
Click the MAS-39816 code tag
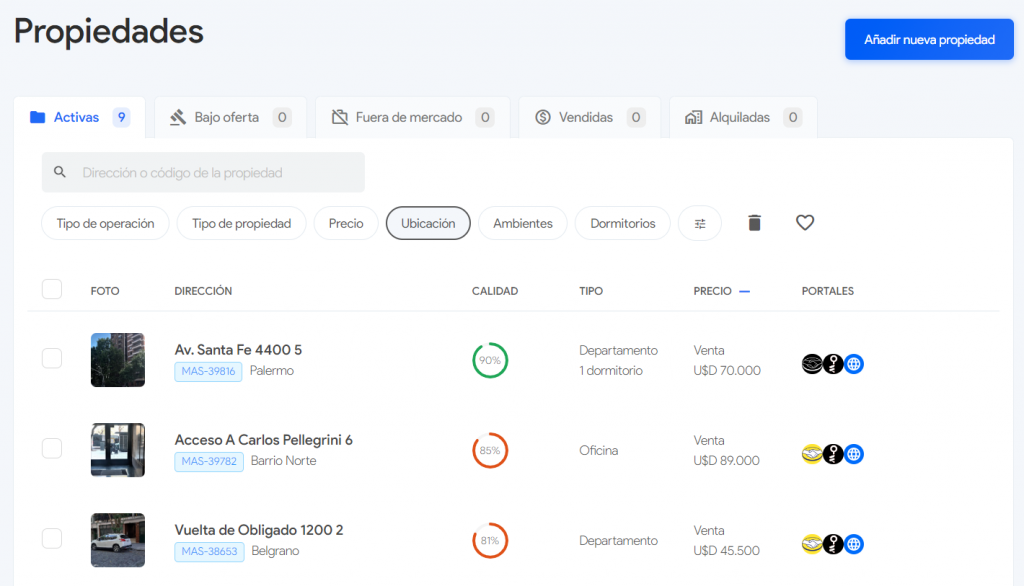tap(208, 371)
